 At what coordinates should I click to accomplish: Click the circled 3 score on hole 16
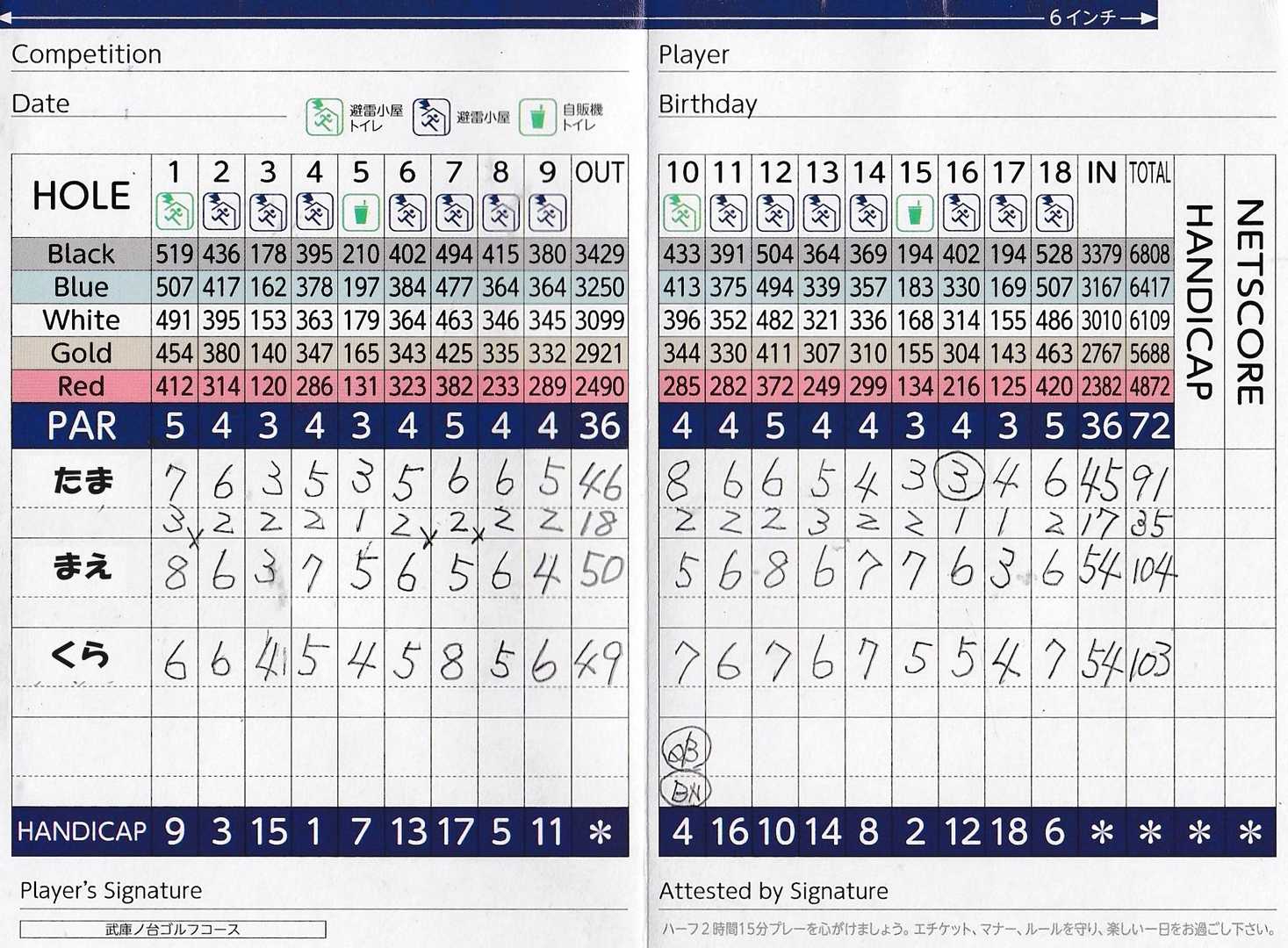pyautogui.click(x=960, y=478)
